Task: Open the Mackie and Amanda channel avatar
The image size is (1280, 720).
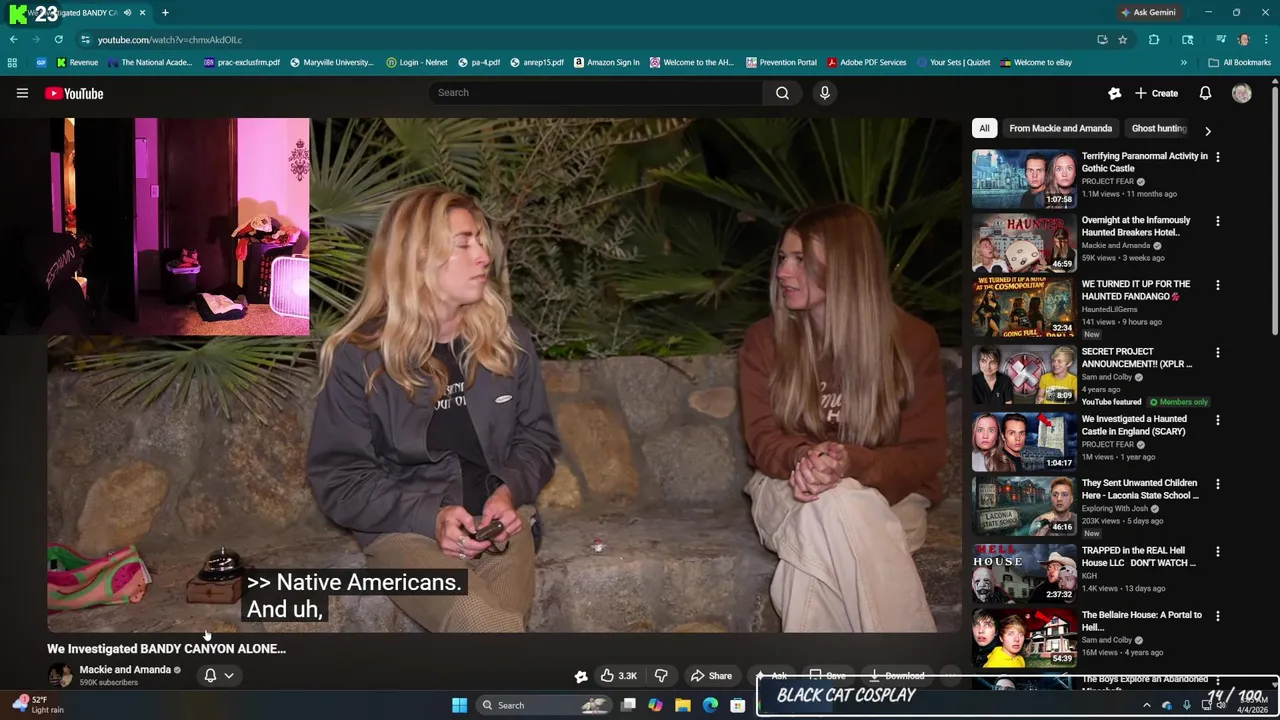Action: coord(60,675)
